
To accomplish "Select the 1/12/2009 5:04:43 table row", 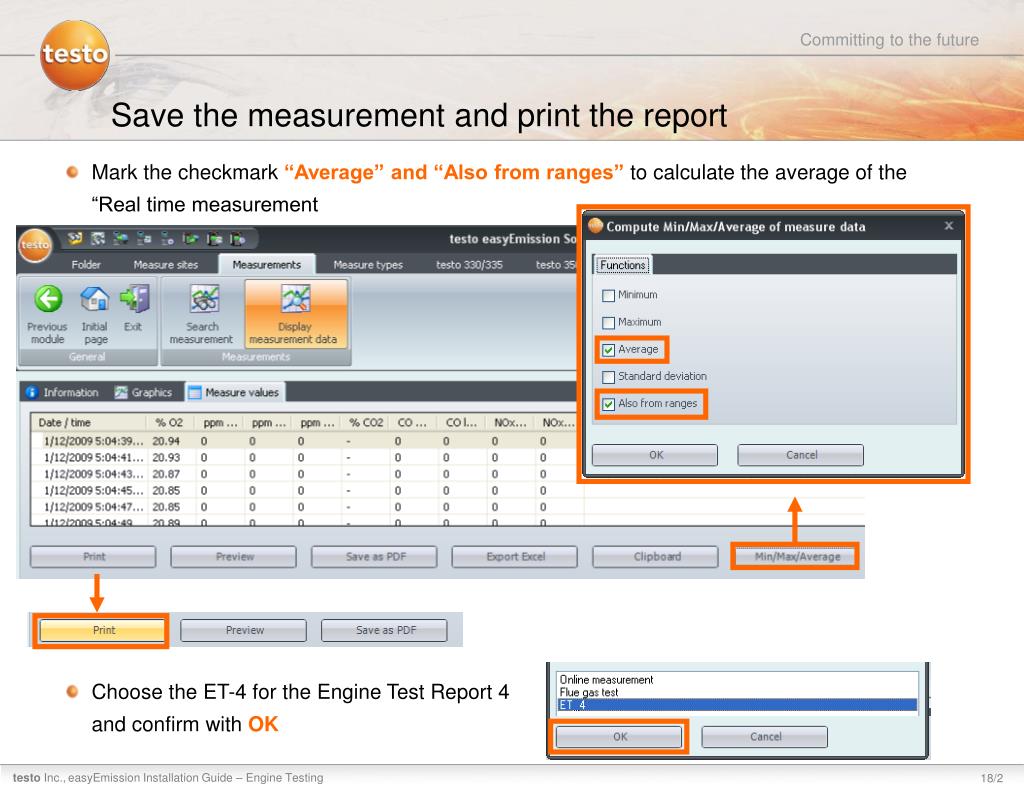I will coord(307,474).
